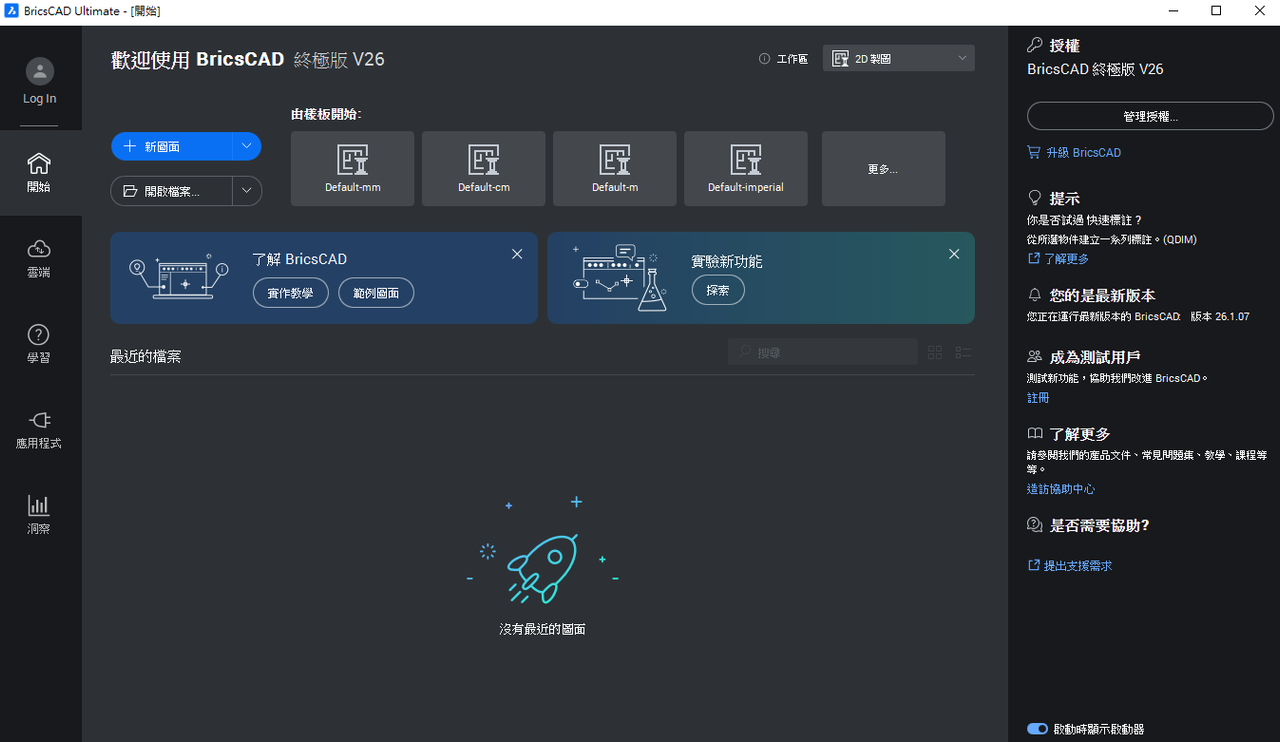The height and width of the screenshot is (742, 1280).
Task: Show more templates with 更多...
Action: click(x=883, y=168)
